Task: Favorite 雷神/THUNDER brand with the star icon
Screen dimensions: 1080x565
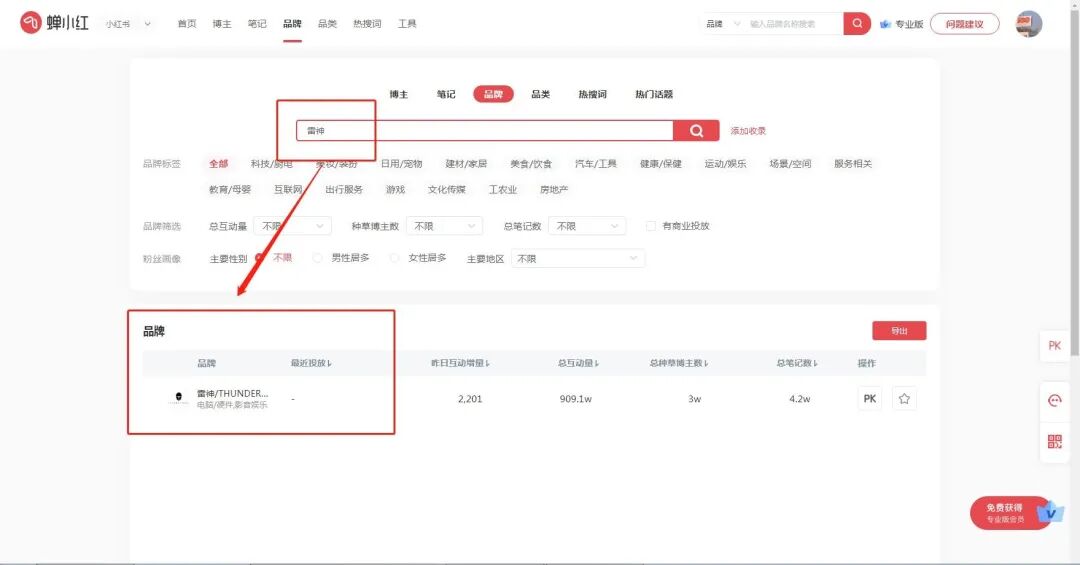Action: [904, 398]
